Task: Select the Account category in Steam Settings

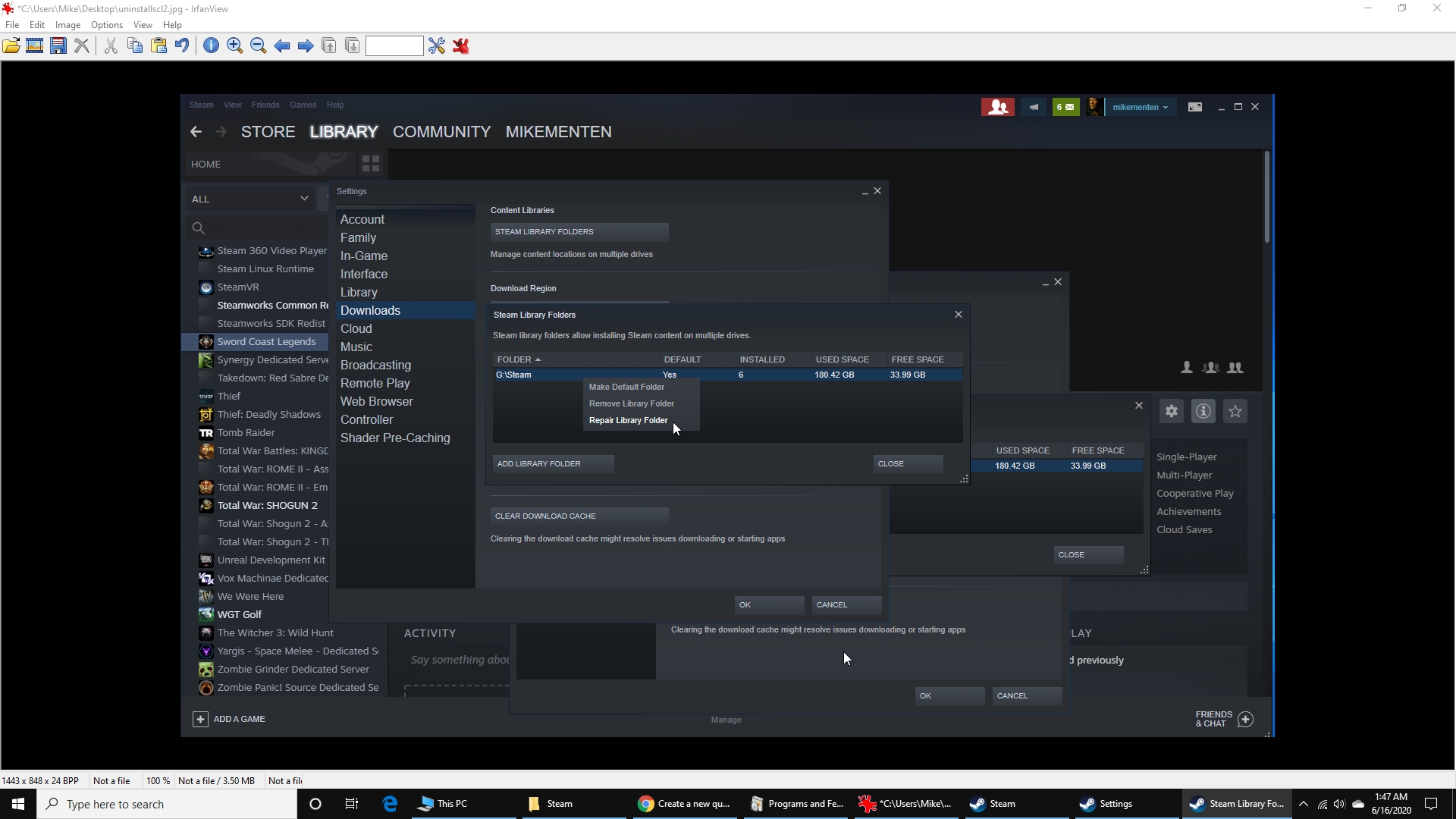Action: click(362, 220)
